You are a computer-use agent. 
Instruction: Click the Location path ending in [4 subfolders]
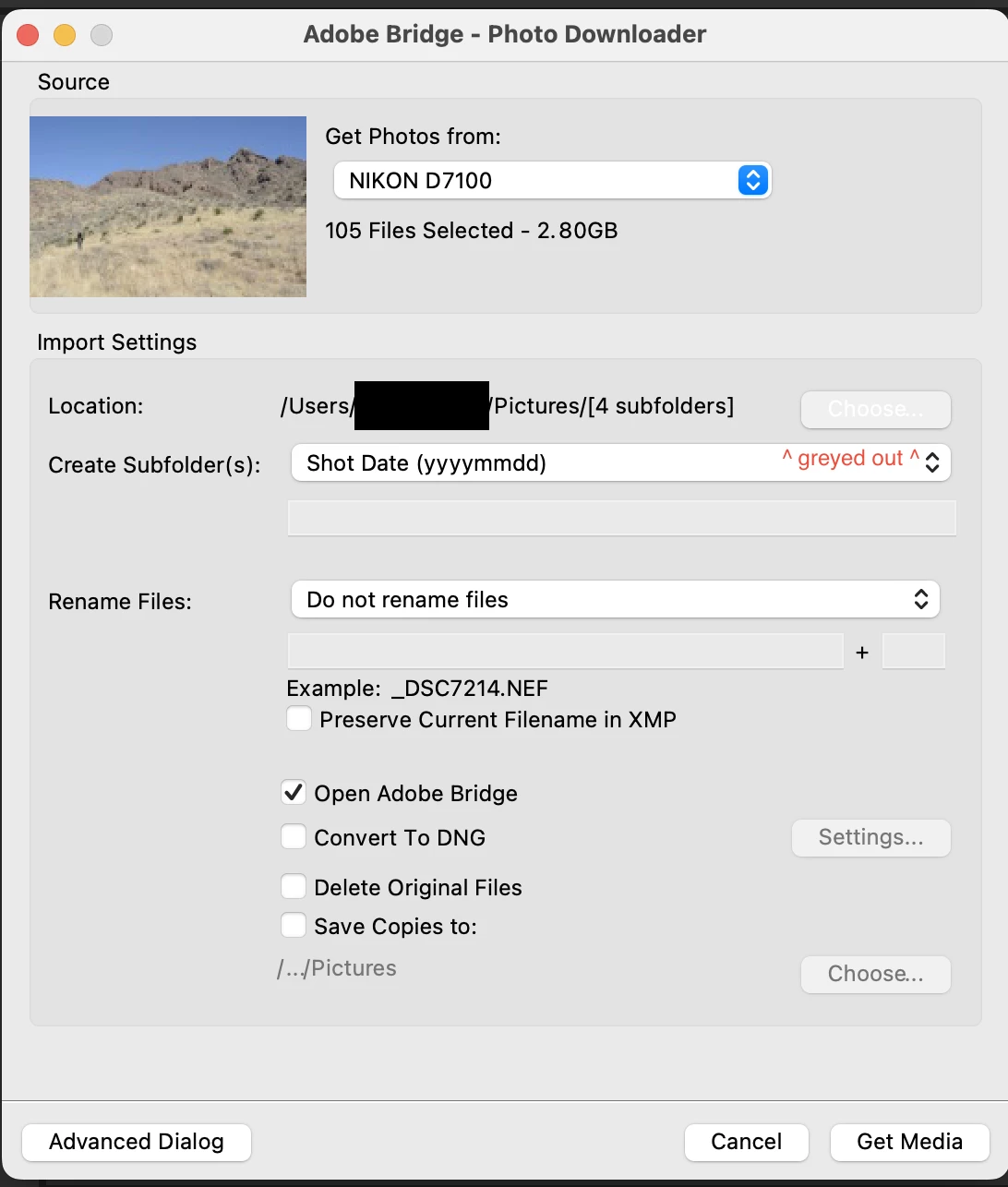click(x=508, y=406)
